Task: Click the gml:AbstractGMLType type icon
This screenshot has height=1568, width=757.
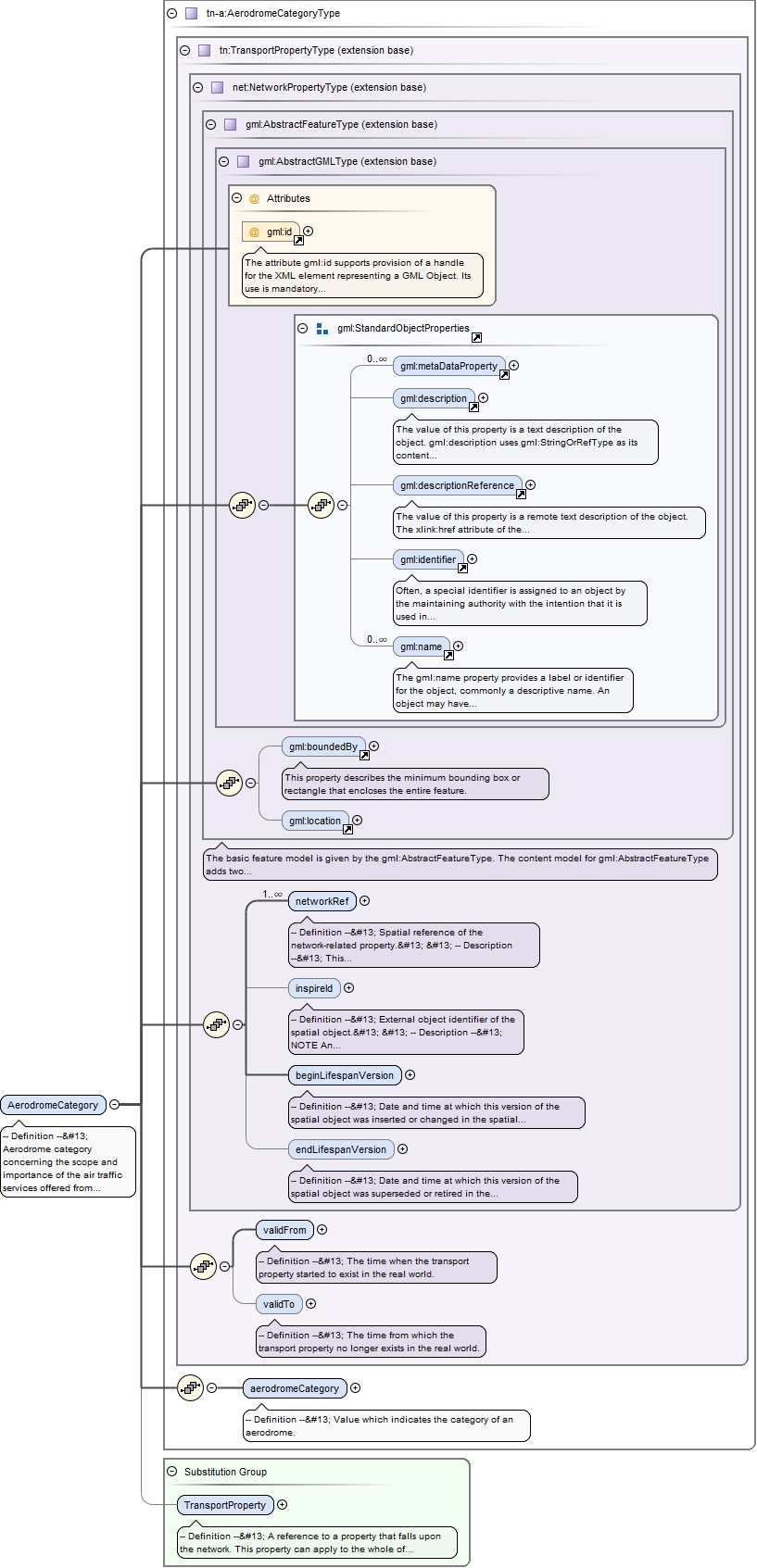Action: pos(243,162)
